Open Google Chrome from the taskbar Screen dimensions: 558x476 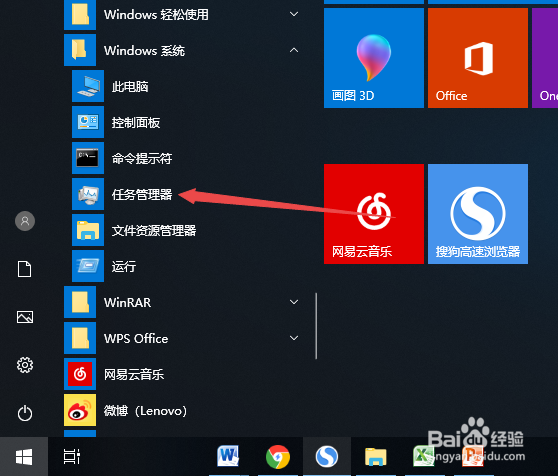click(278, 456)
